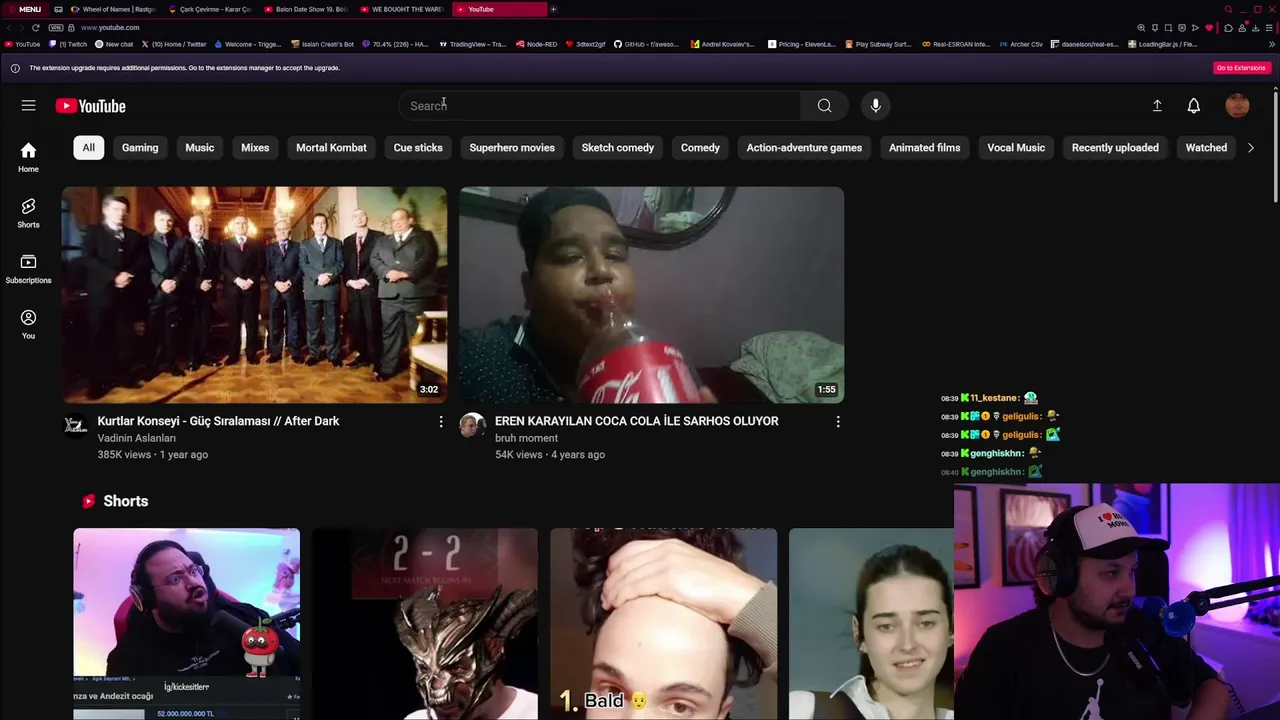Open the account avatar menu

tap(1237, 105)
